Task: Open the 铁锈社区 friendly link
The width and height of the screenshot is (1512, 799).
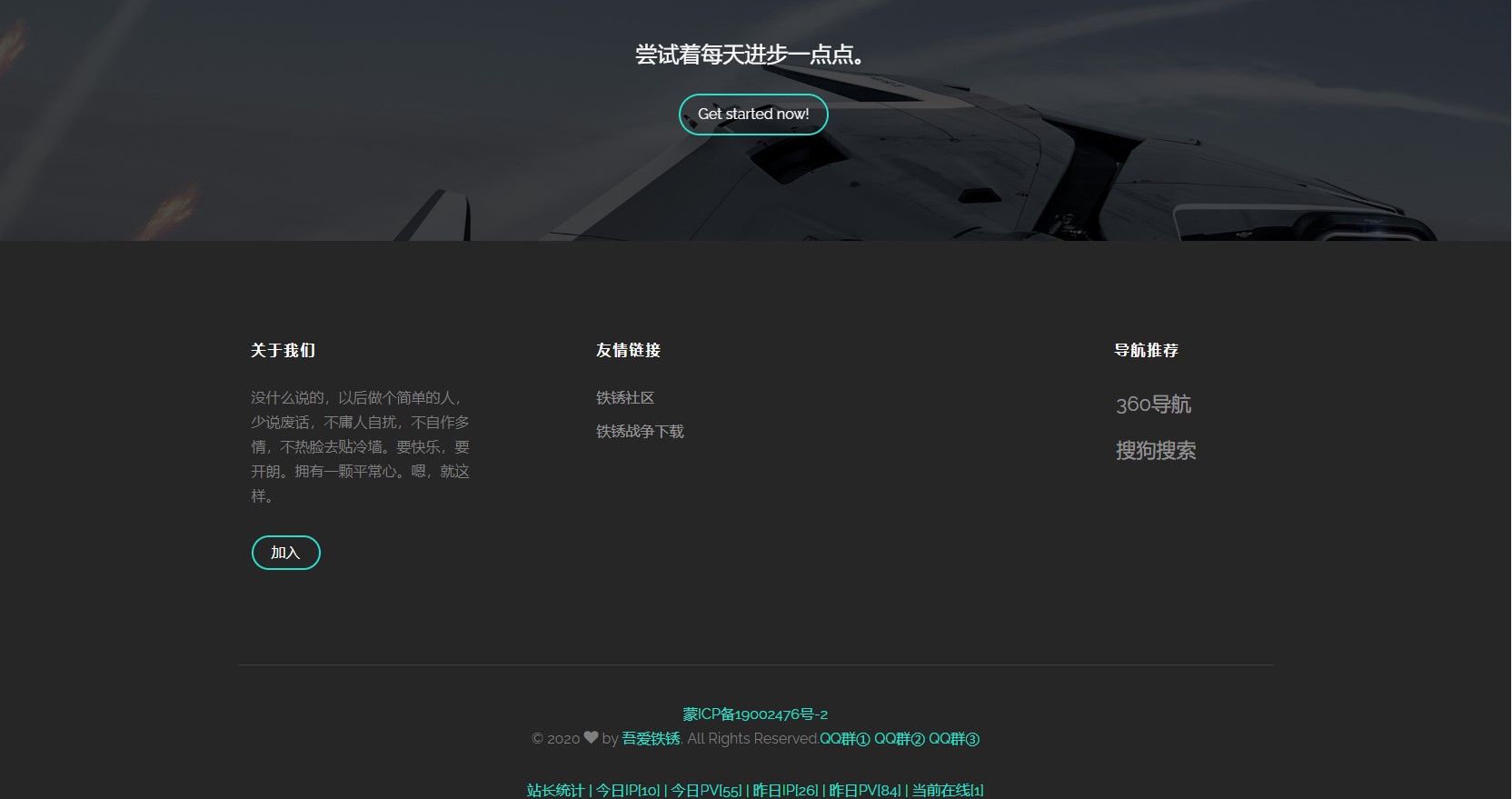Action: pyautogui.click(x=625, y=398)
